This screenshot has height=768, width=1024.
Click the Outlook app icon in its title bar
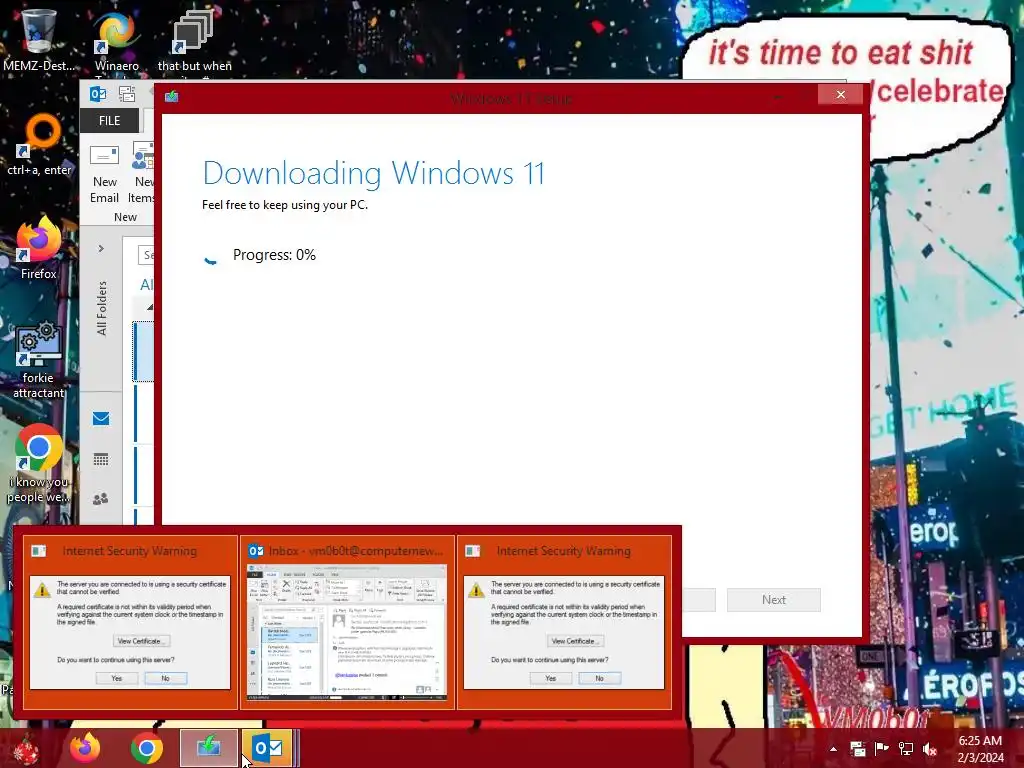click(x=98, y=95)
